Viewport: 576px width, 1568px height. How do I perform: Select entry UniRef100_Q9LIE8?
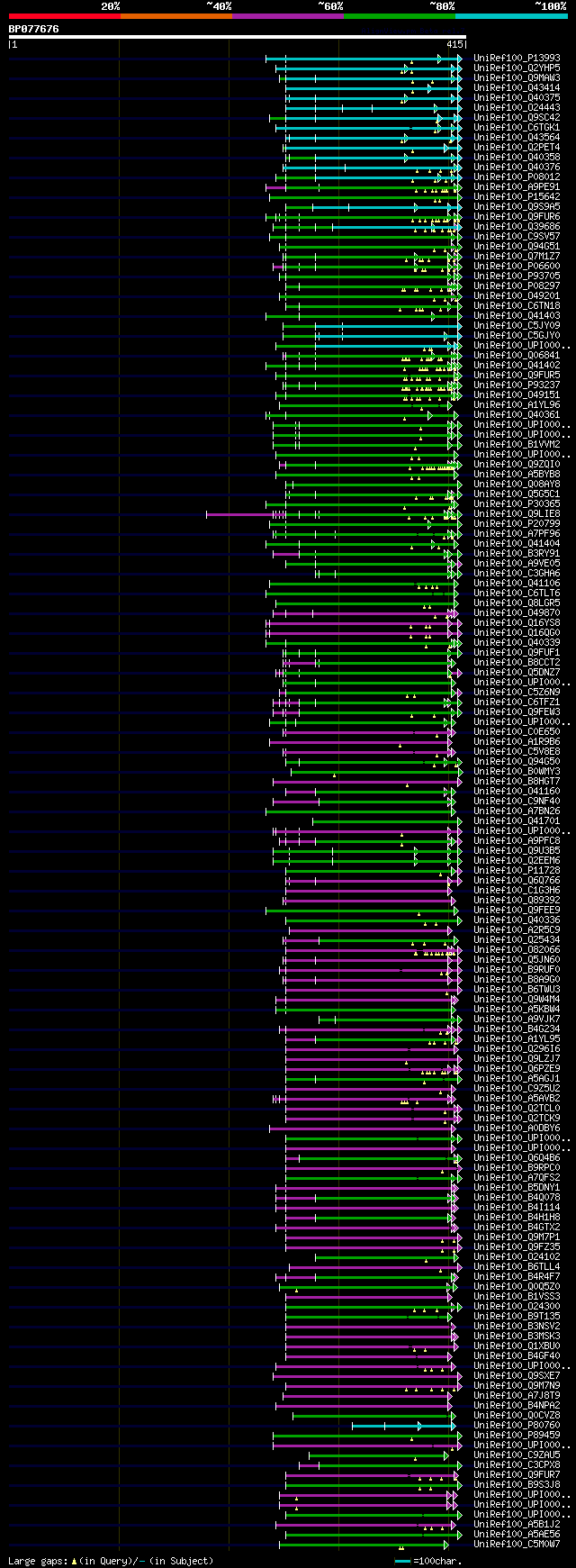click(517, 514)
